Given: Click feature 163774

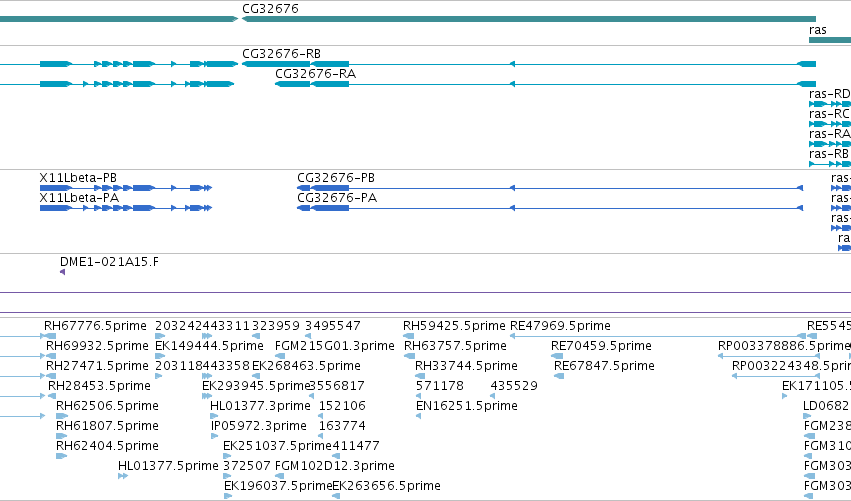Looking at the screenshot, I should (342, 426).
